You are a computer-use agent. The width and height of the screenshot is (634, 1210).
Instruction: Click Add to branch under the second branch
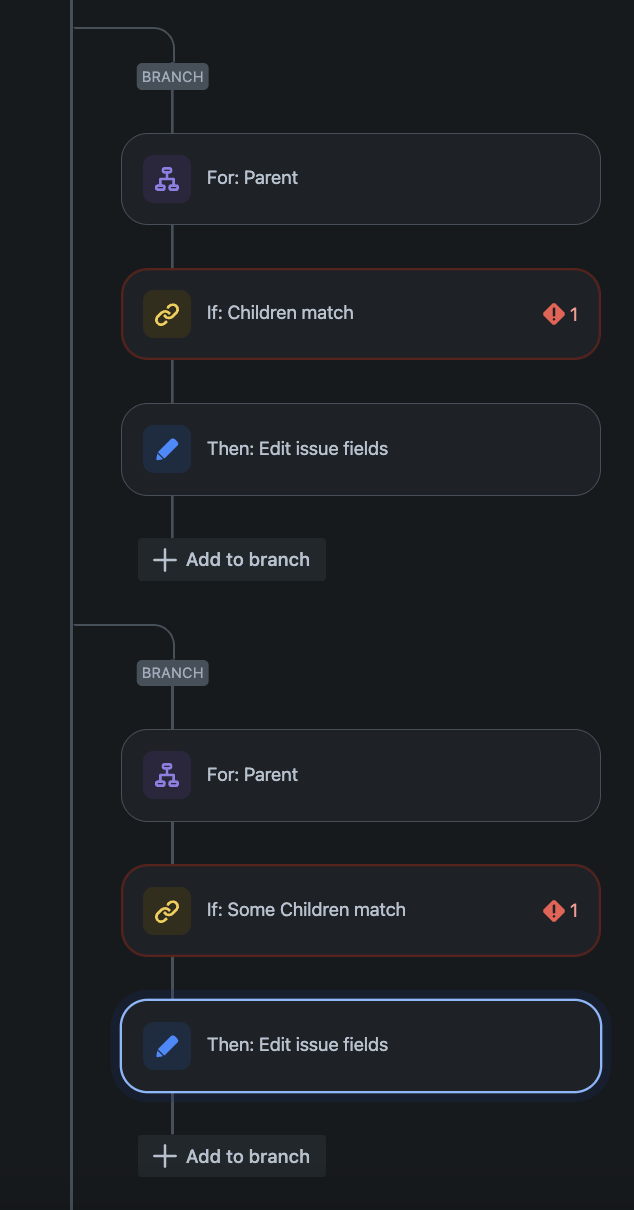(231, 1156)
